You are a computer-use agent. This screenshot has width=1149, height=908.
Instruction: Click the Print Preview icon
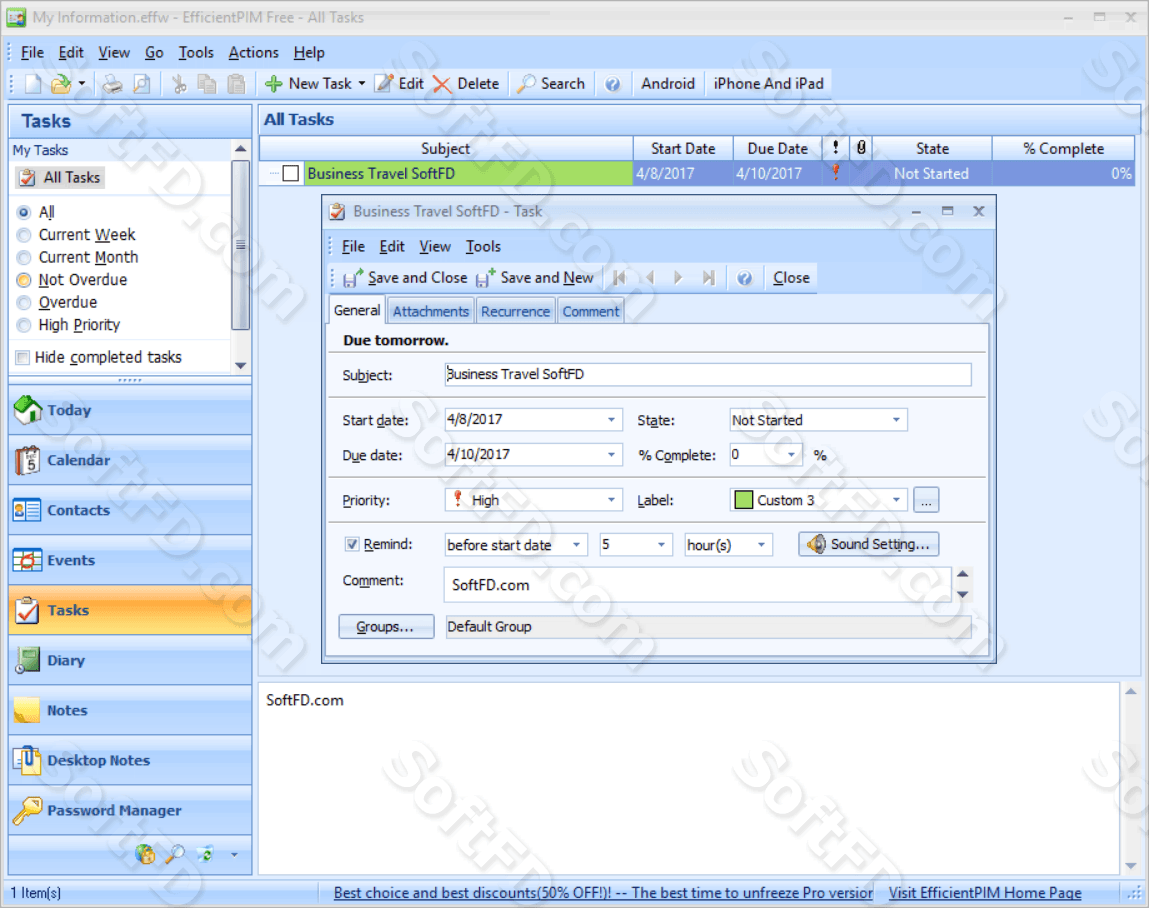coord(141,84)
